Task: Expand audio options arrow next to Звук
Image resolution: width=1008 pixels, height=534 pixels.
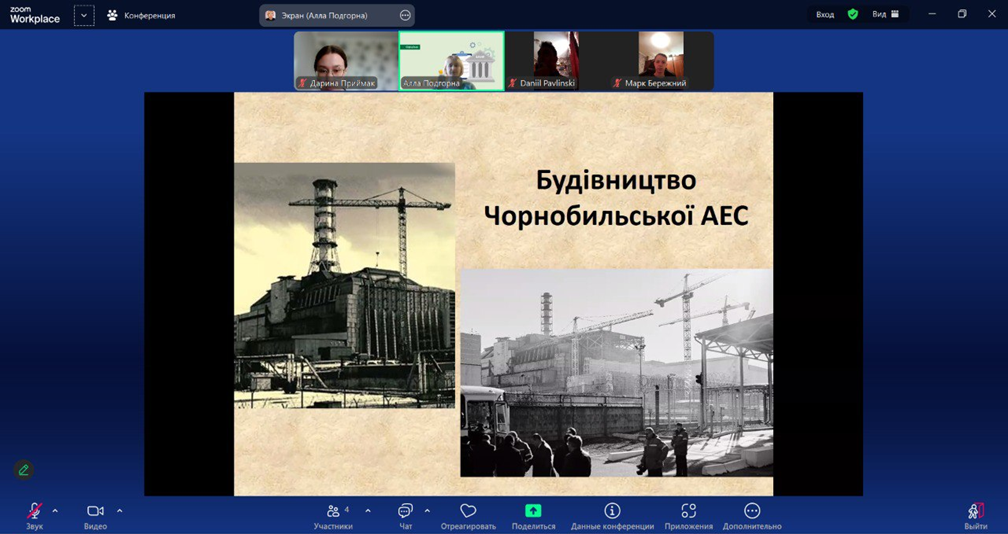Action: click(55, 511)
